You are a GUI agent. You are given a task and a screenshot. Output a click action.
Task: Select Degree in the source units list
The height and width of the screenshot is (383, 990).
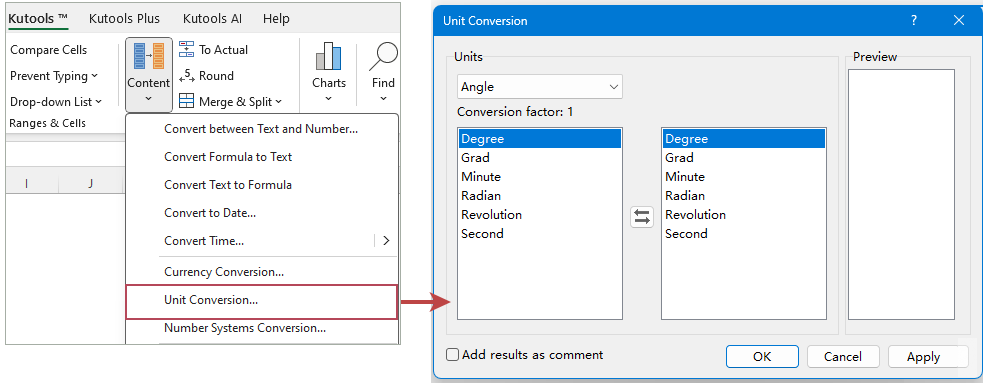click(540, 139)
